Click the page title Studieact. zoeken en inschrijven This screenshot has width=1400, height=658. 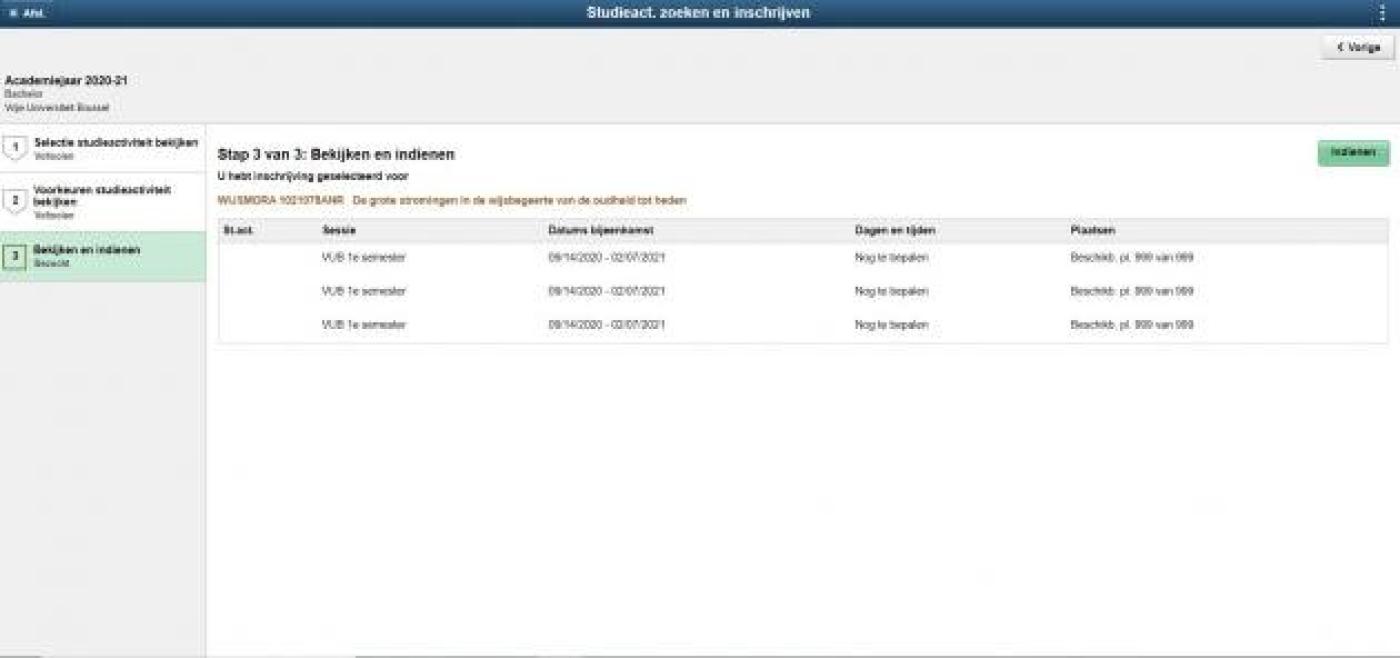pyautogui.click(x=698, y=13)
